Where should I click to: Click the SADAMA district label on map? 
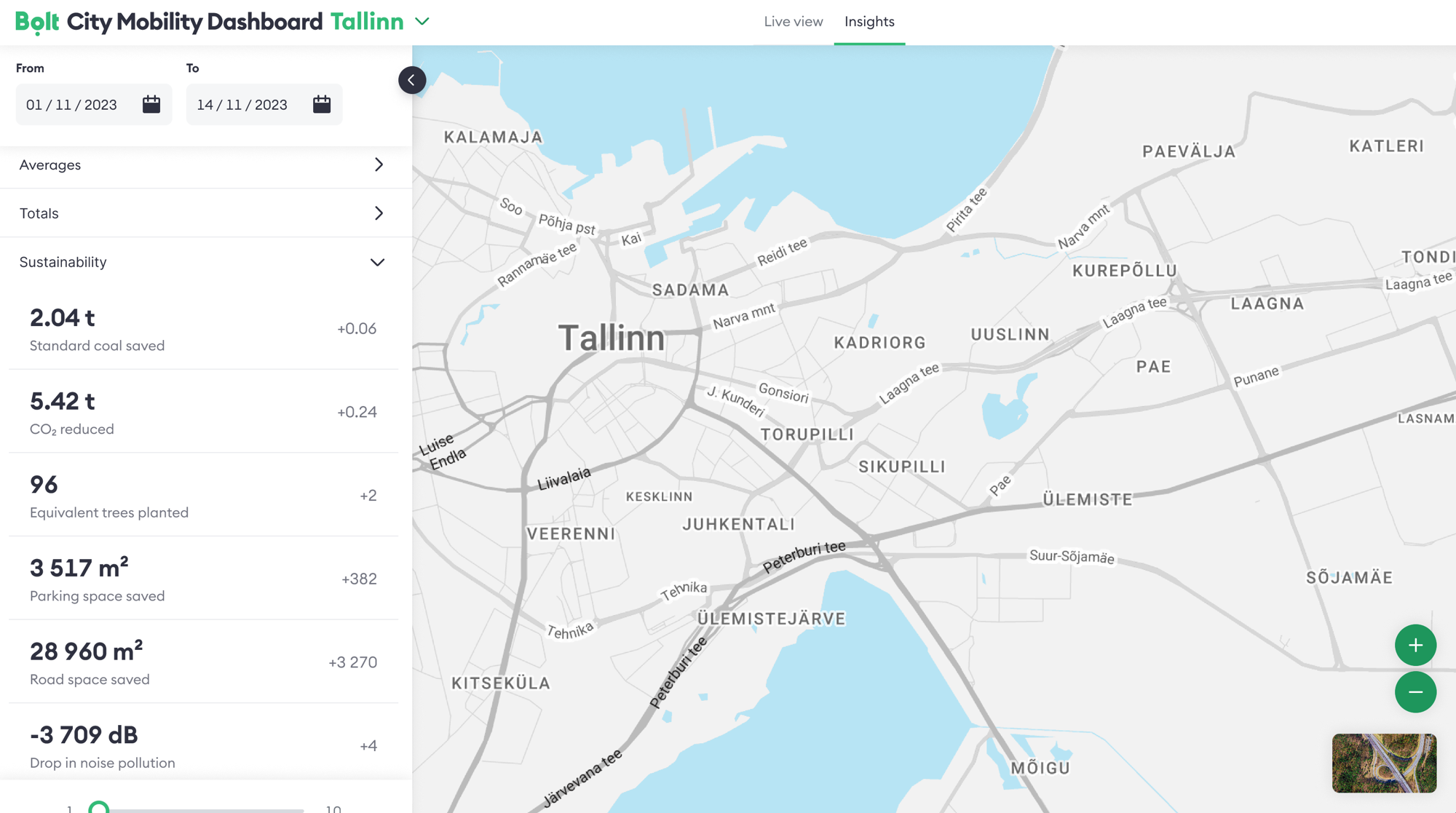coord(690,290)
